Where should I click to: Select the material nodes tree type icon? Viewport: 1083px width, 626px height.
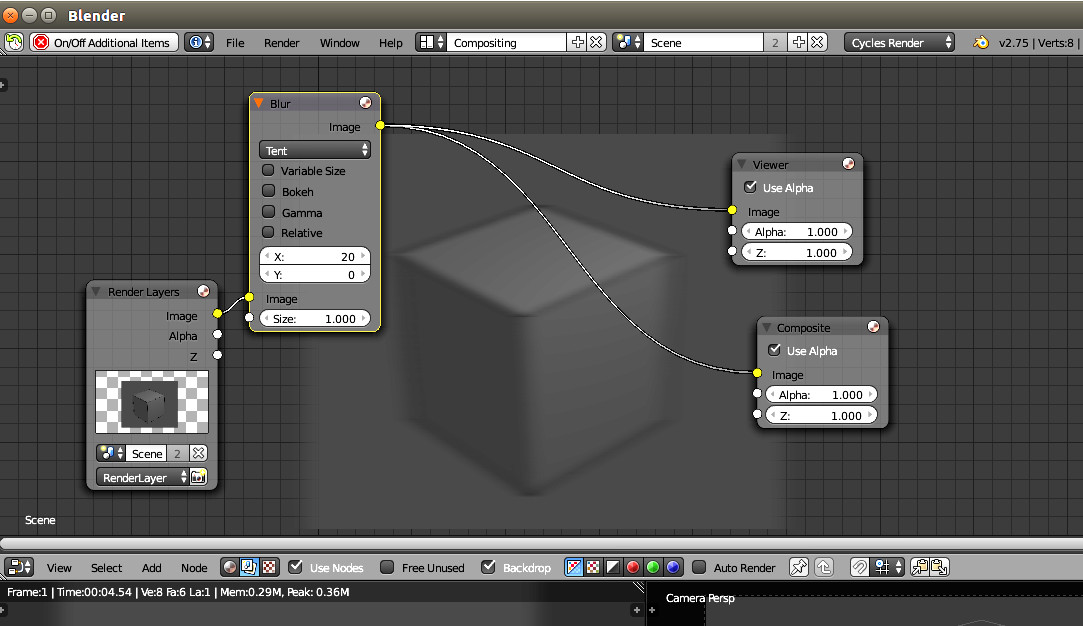[x=230, y=567]
